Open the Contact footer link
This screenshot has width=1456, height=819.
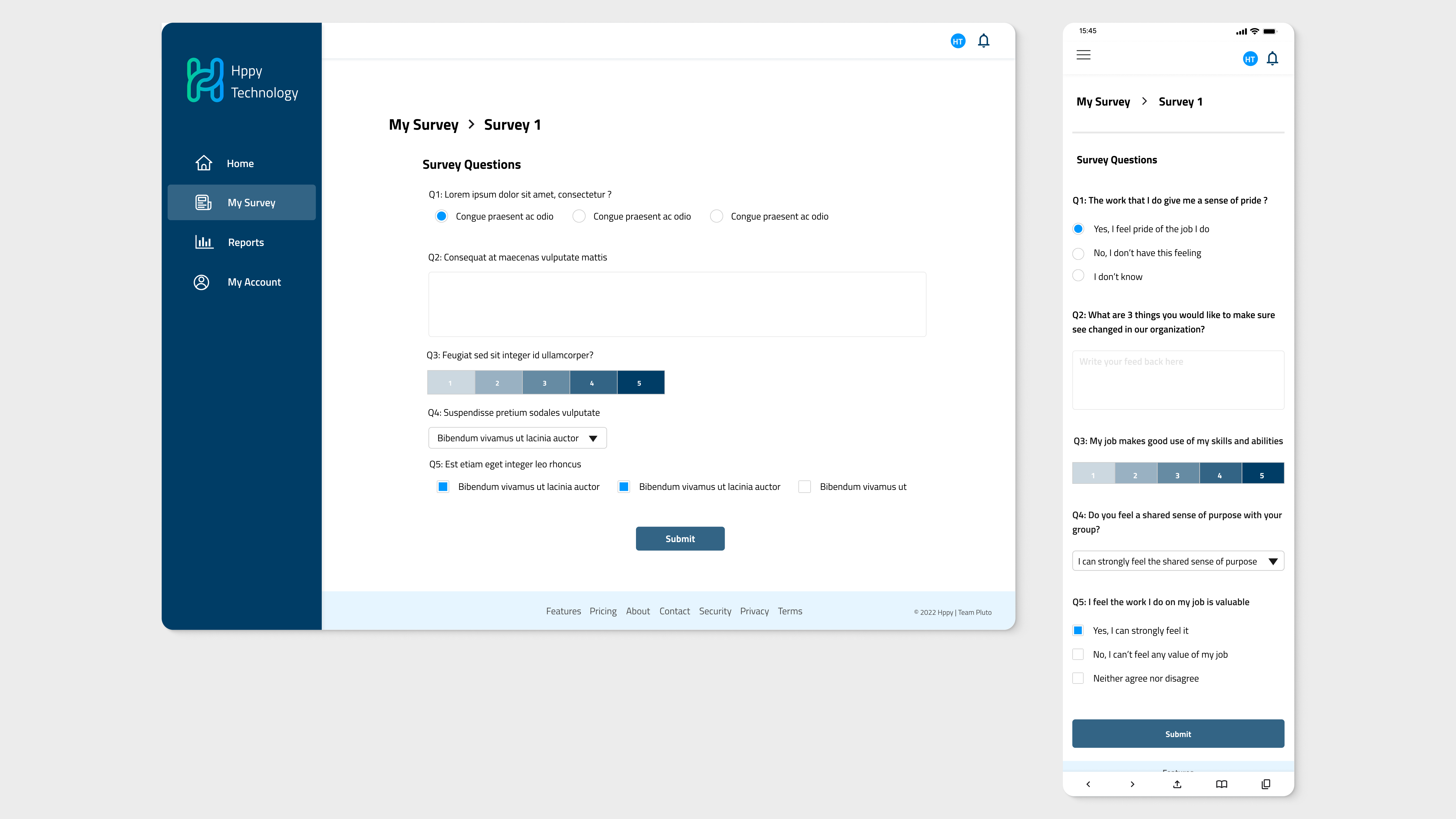tap(674, 611)
